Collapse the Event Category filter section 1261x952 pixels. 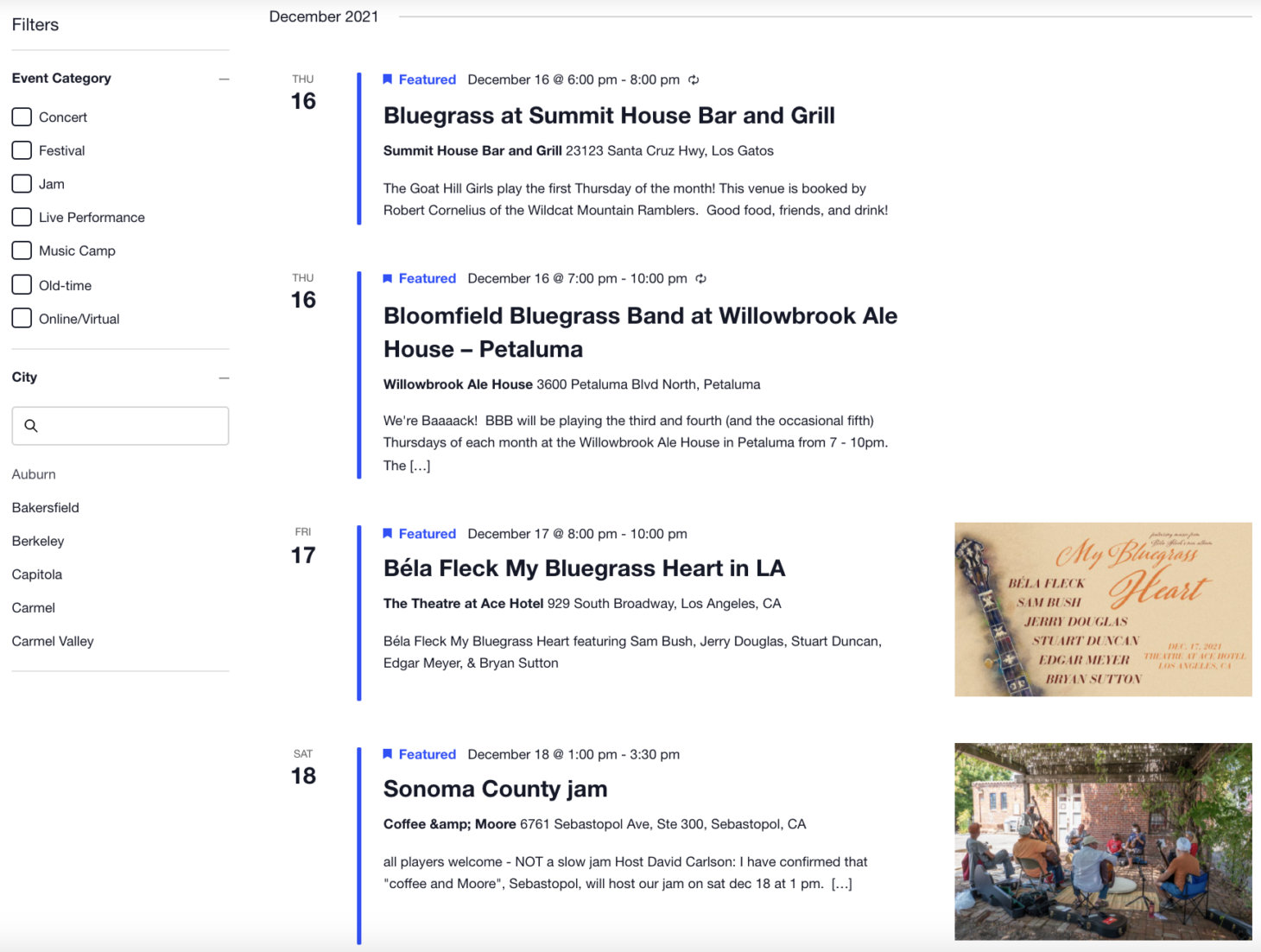[224, 79]
